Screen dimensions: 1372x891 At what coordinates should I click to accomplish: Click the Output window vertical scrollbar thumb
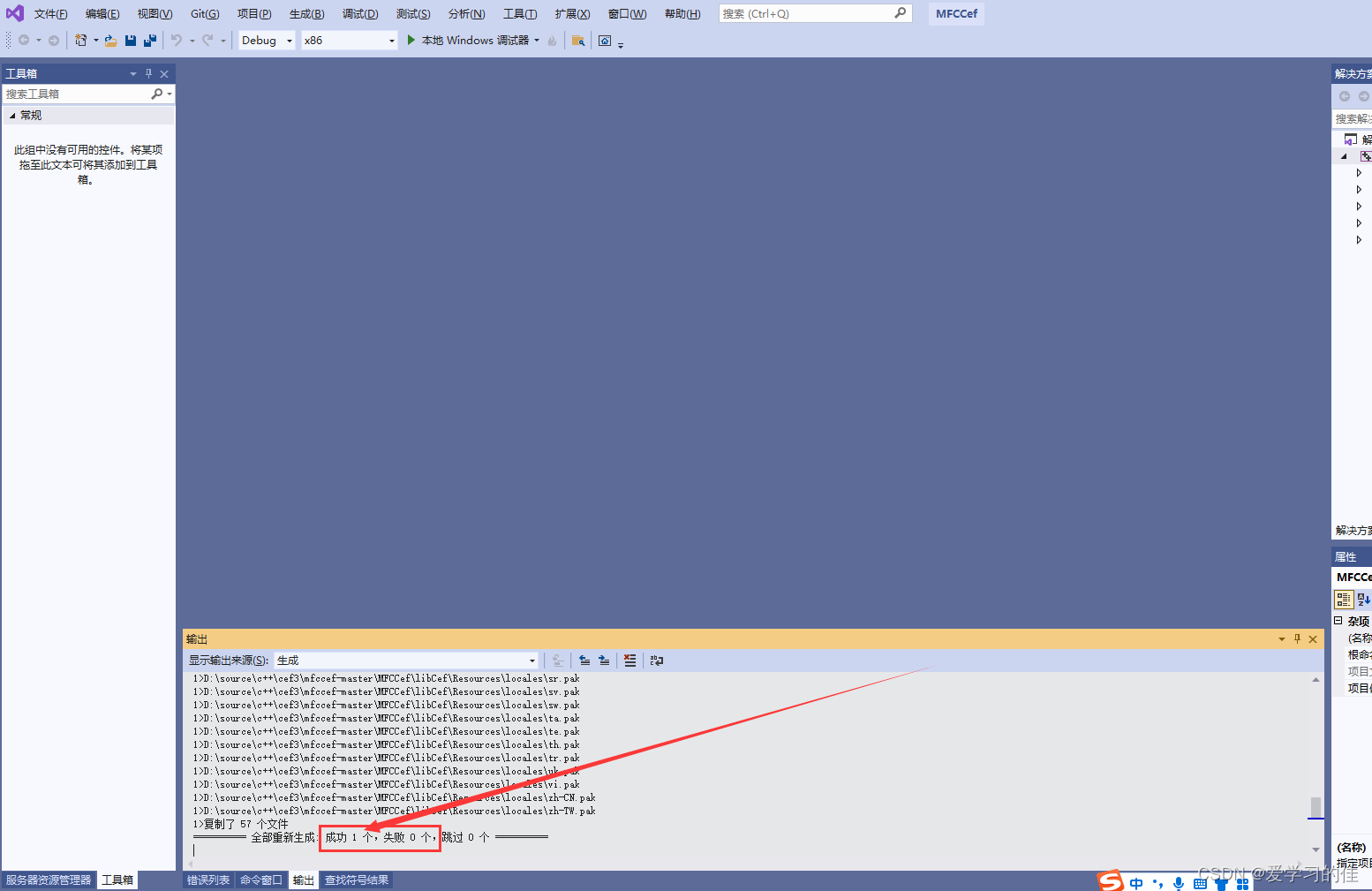click(x=1315, y=807)
